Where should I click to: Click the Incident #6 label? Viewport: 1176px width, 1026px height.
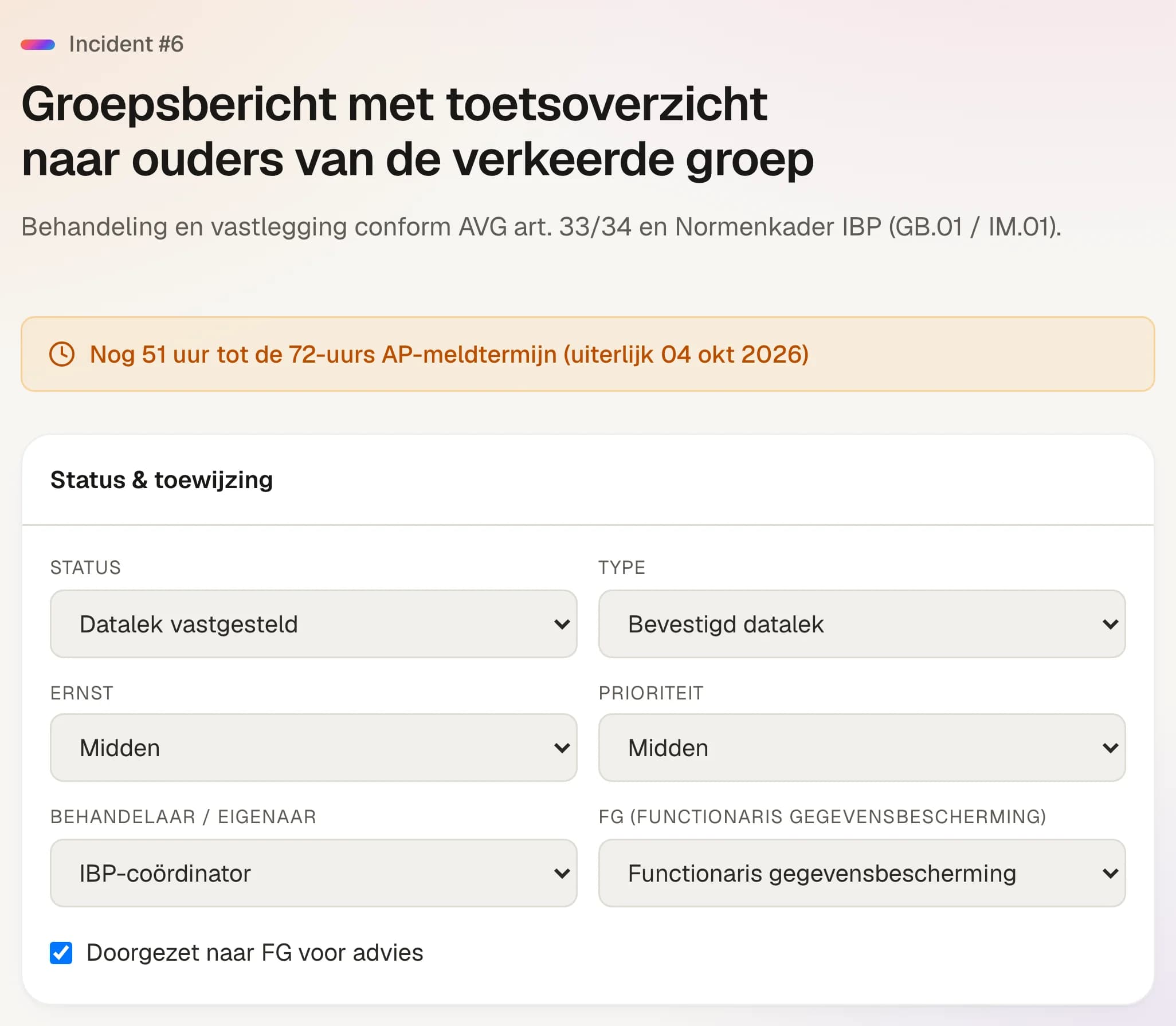[x=126, y=44]
